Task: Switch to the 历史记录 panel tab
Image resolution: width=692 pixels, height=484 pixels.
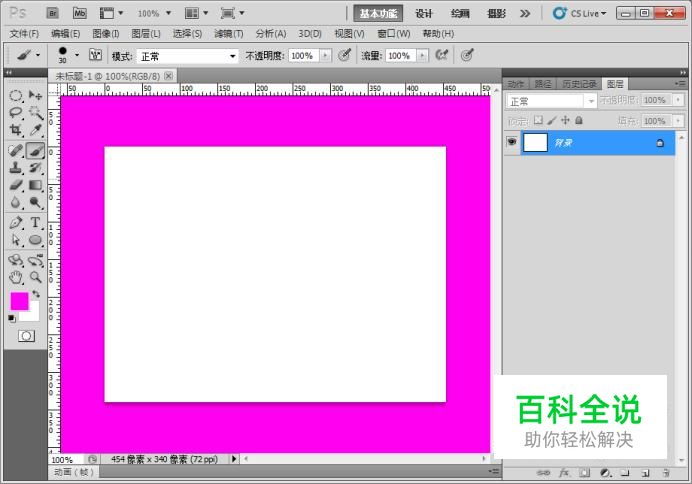Action: [579, 84]
